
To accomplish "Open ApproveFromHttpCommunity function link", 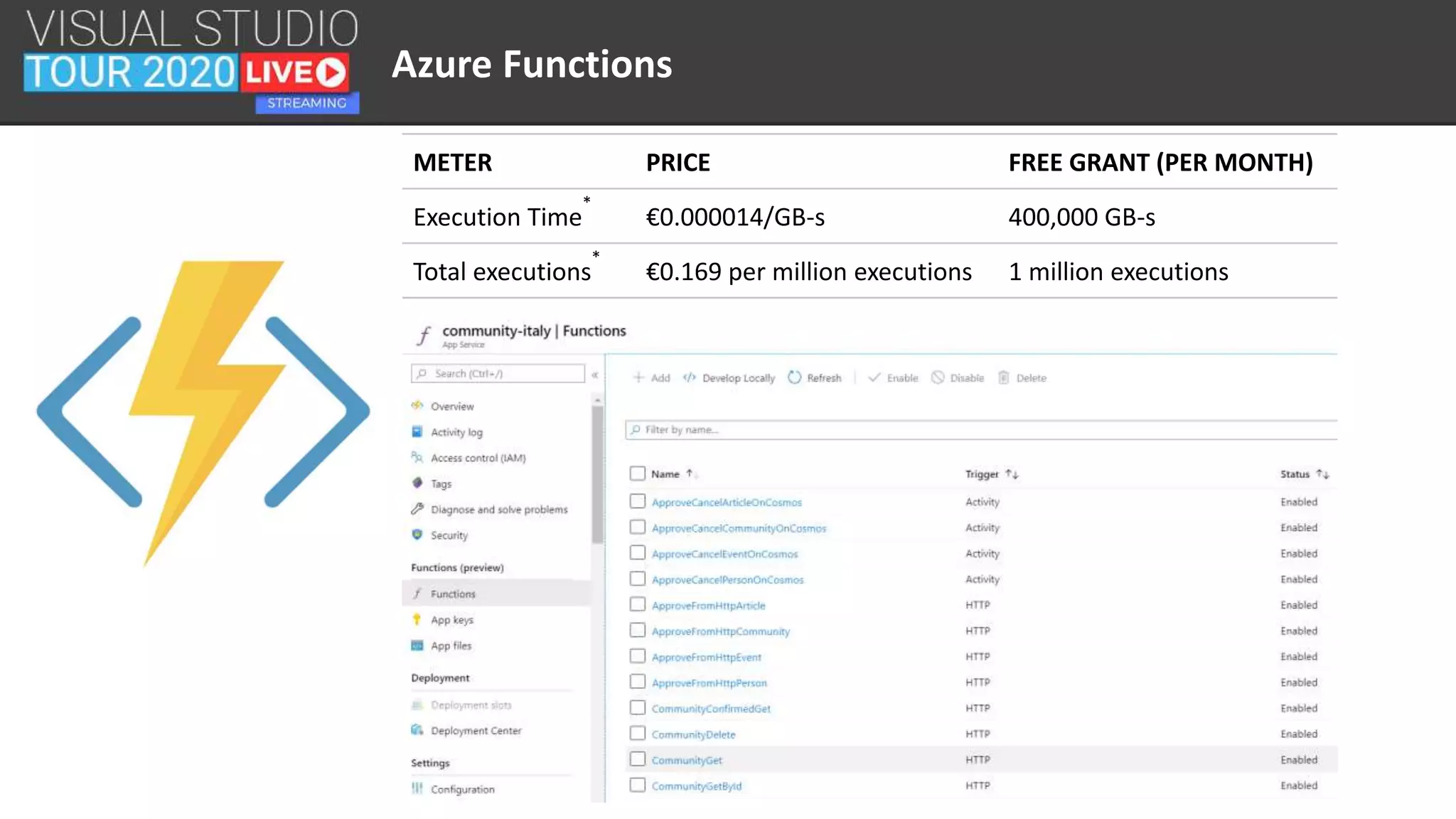I will (720, 631).
